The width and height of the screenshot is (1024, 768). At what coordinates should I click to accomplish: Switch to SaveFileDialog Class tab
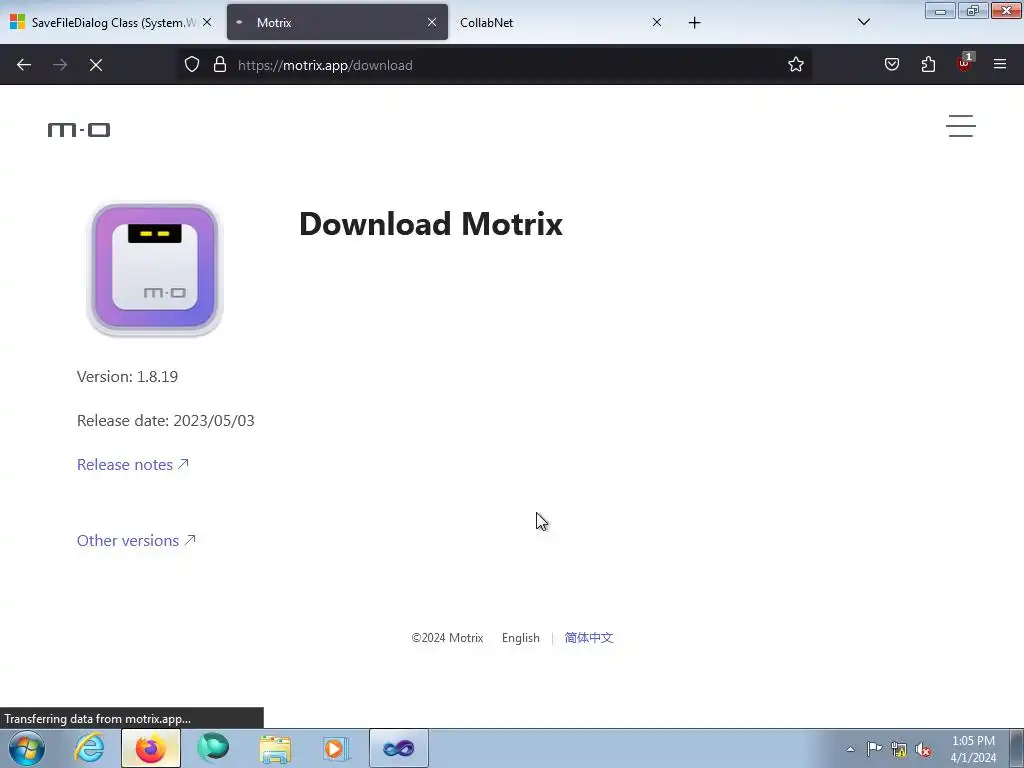pos(112,22)
